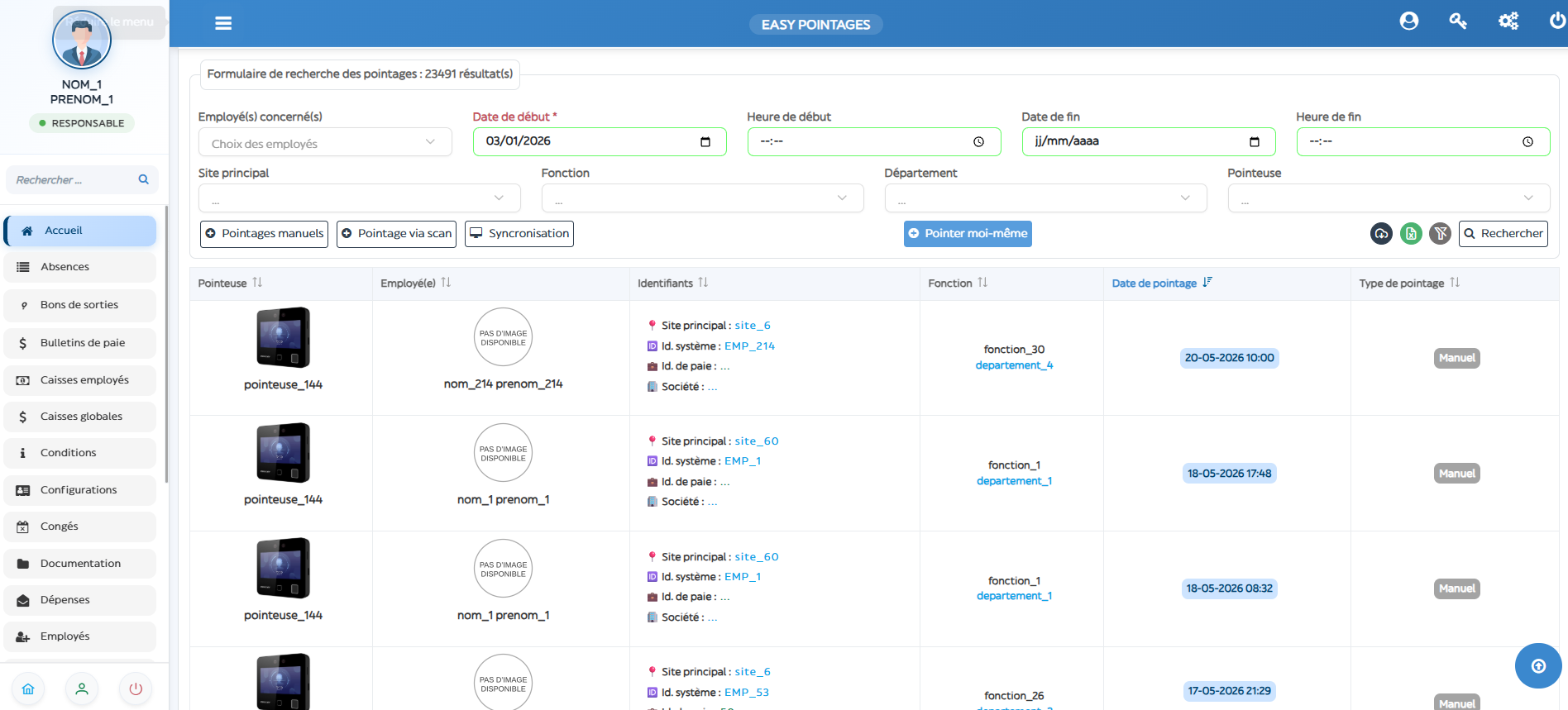Screen dimensions: 1568x710
Task: Click the cloud download icon
Action: 1381,234
